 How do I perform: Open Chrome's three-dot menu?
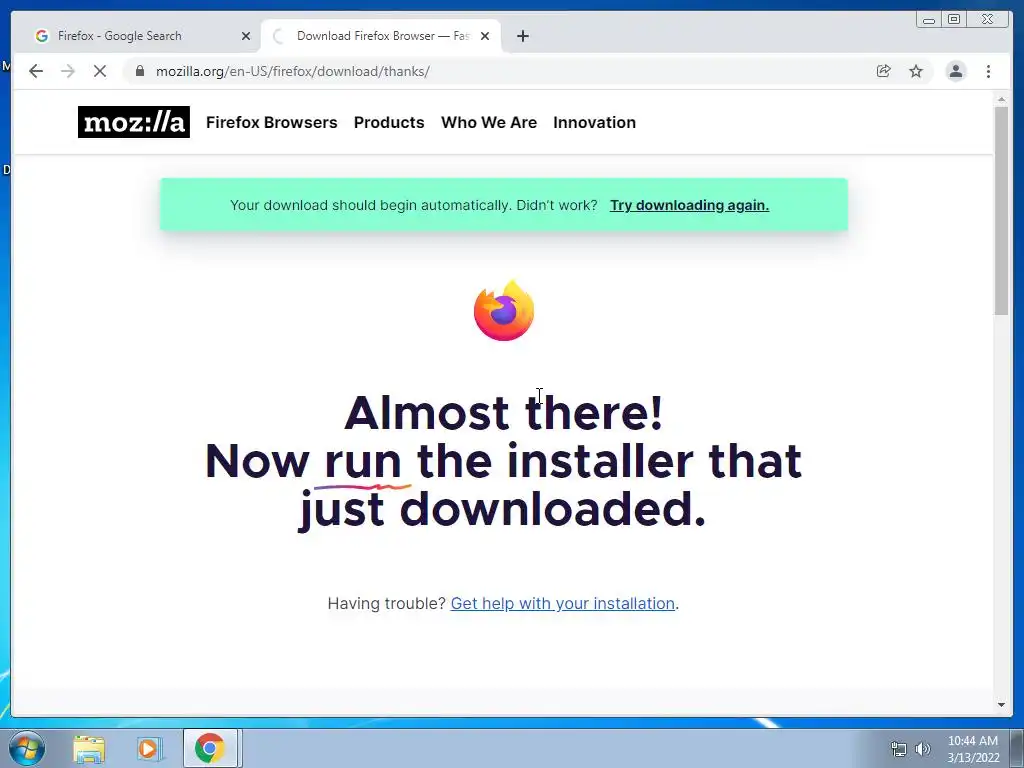coord(988,71)
